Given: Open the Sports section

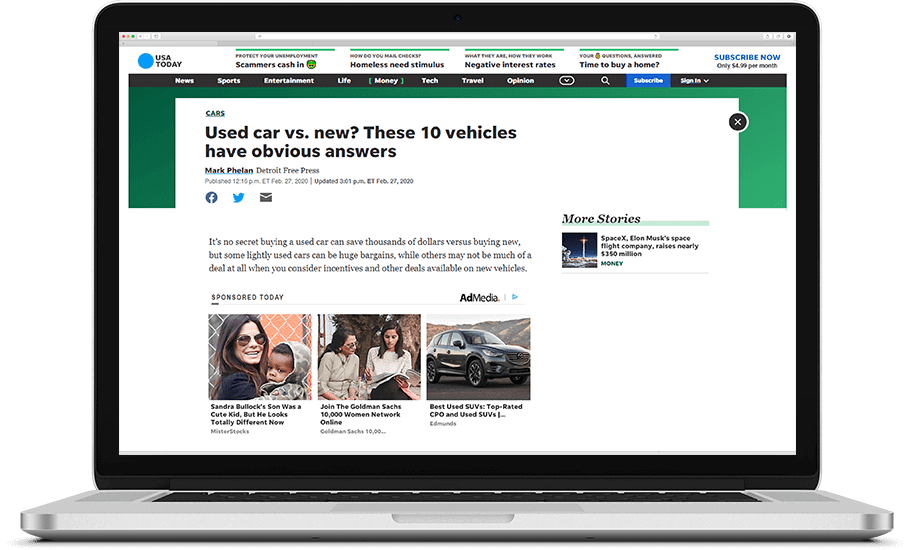Looking at the screenshot, I should (229, 81).
